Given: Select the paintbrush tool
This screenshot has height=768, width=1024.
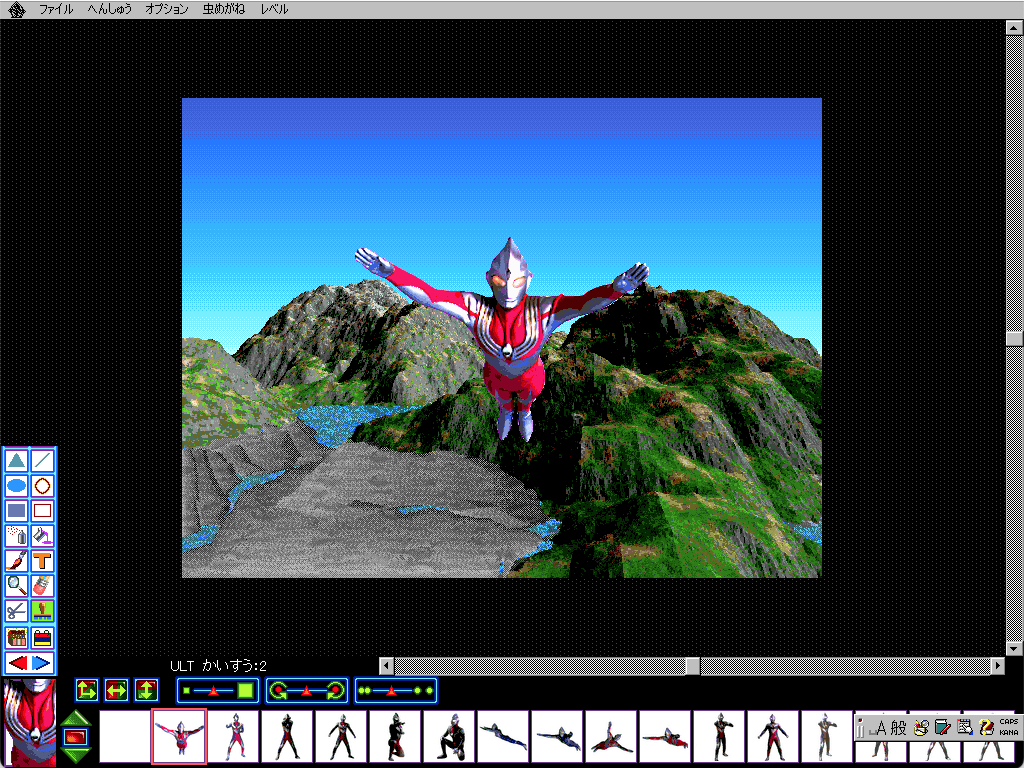Looking at the screenshot, I should click(x=17, y=561).
